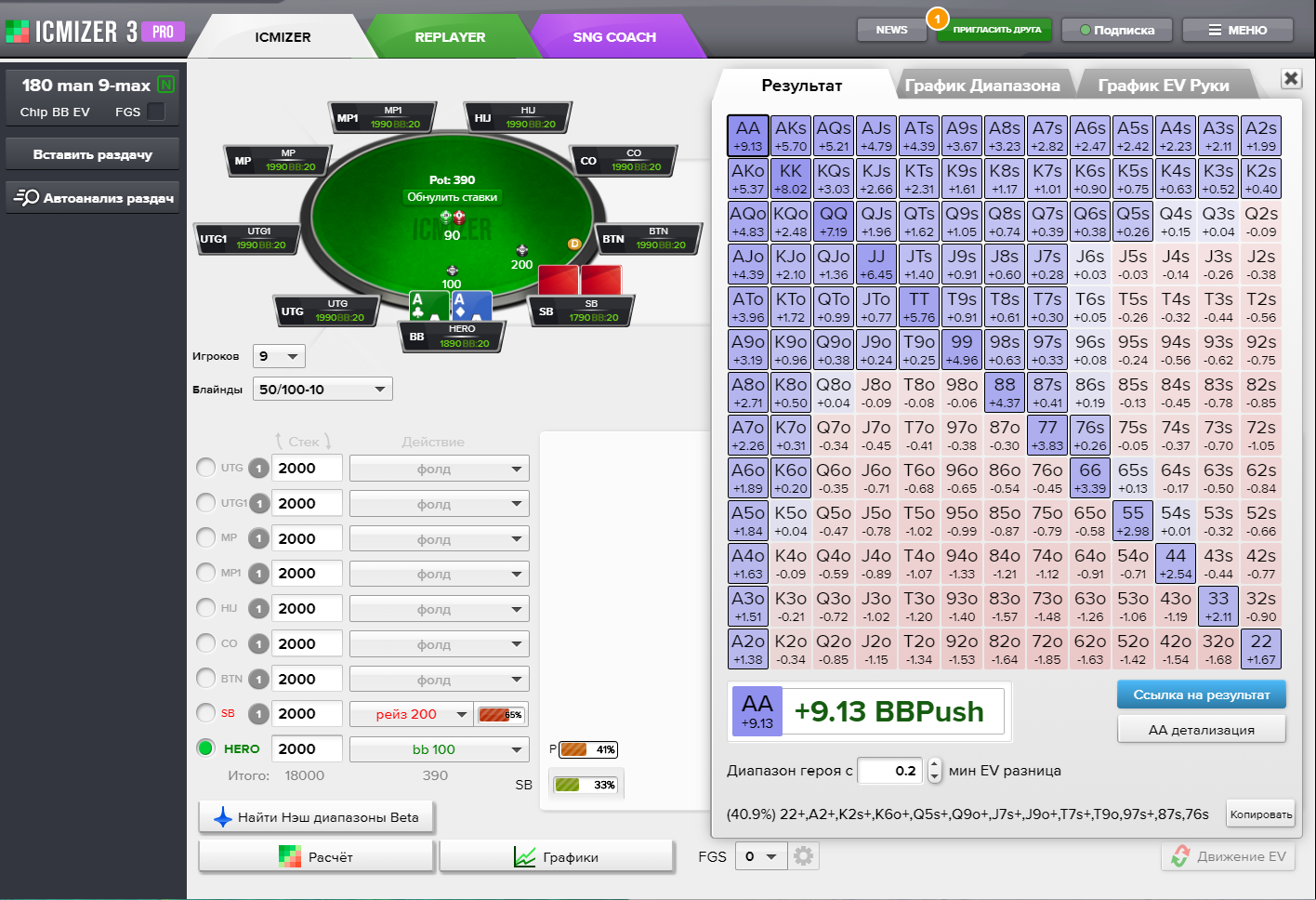Click the AKs cell in range grid

coord(790,136)
